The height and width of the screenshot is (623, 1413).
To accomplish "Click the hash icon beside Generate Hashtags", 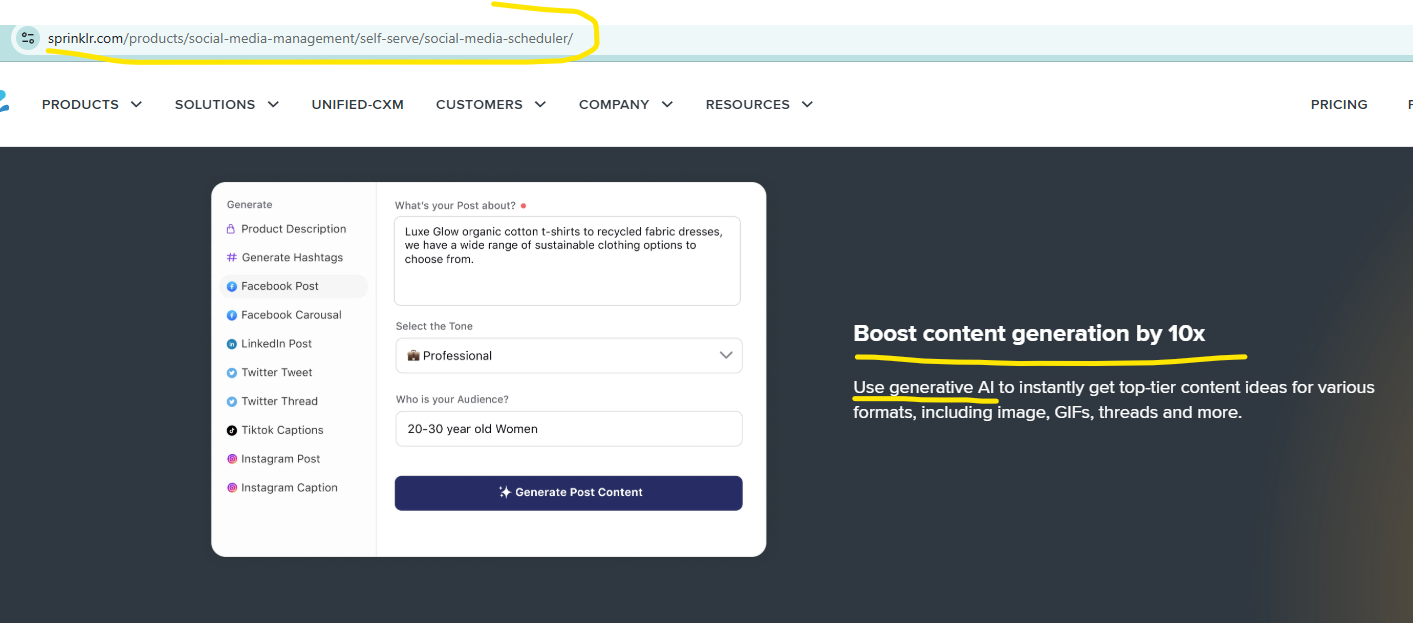I will [231, 258].
